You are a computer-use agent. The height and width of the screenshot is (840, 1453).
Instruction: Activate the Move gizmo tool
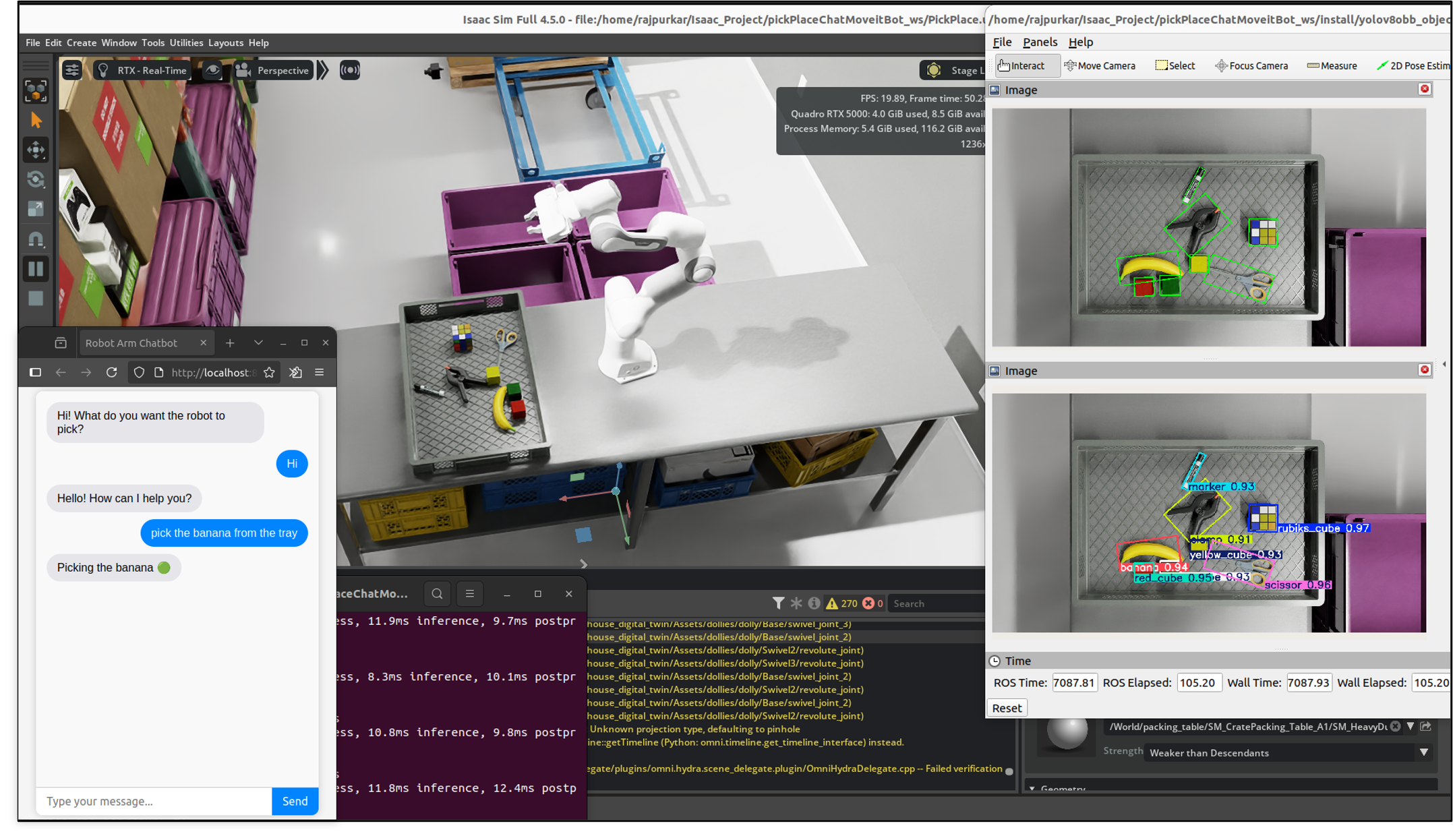[36, 150]
